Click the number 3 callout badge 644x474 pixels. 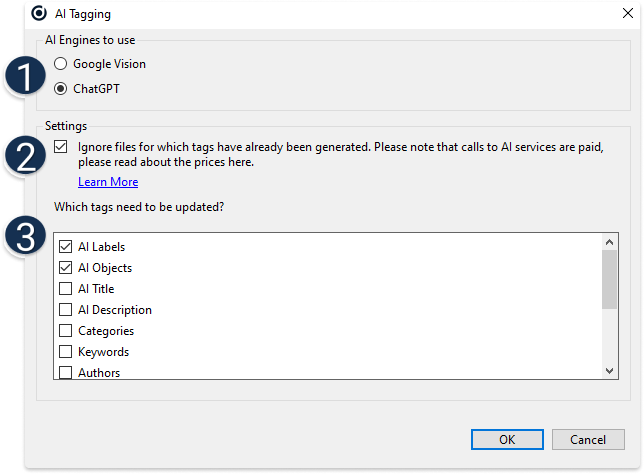pos(24,236)
